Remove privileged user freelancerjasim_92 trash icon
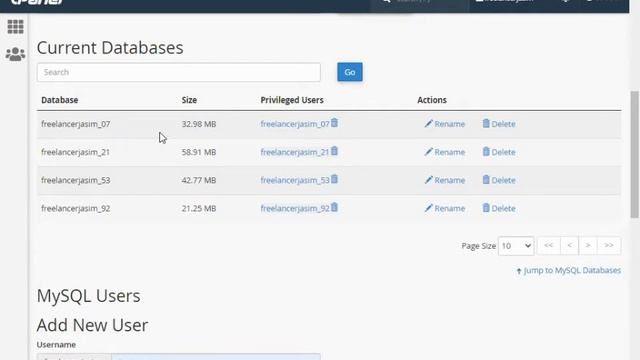Image resolution: width=640 pixels, height=360 pixels. [x=334, y=207]
